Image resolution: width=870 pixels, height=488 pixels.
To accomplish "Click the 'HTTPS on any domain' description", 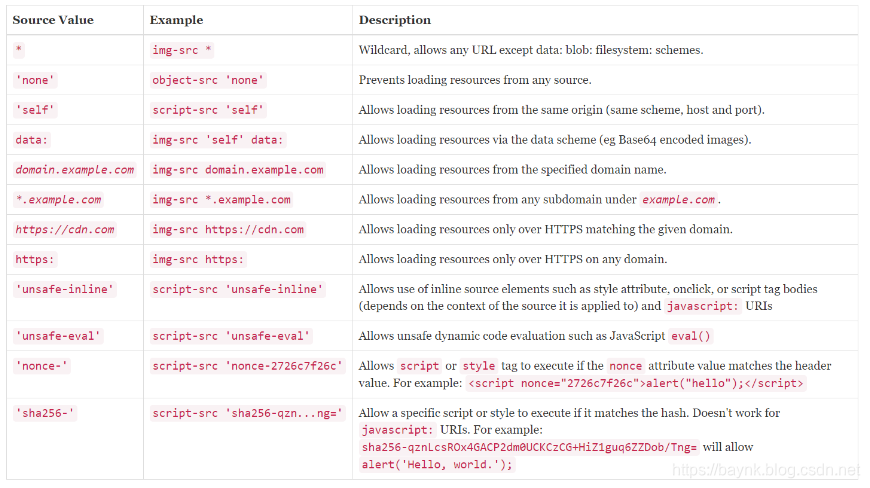I will click(513, 260).
